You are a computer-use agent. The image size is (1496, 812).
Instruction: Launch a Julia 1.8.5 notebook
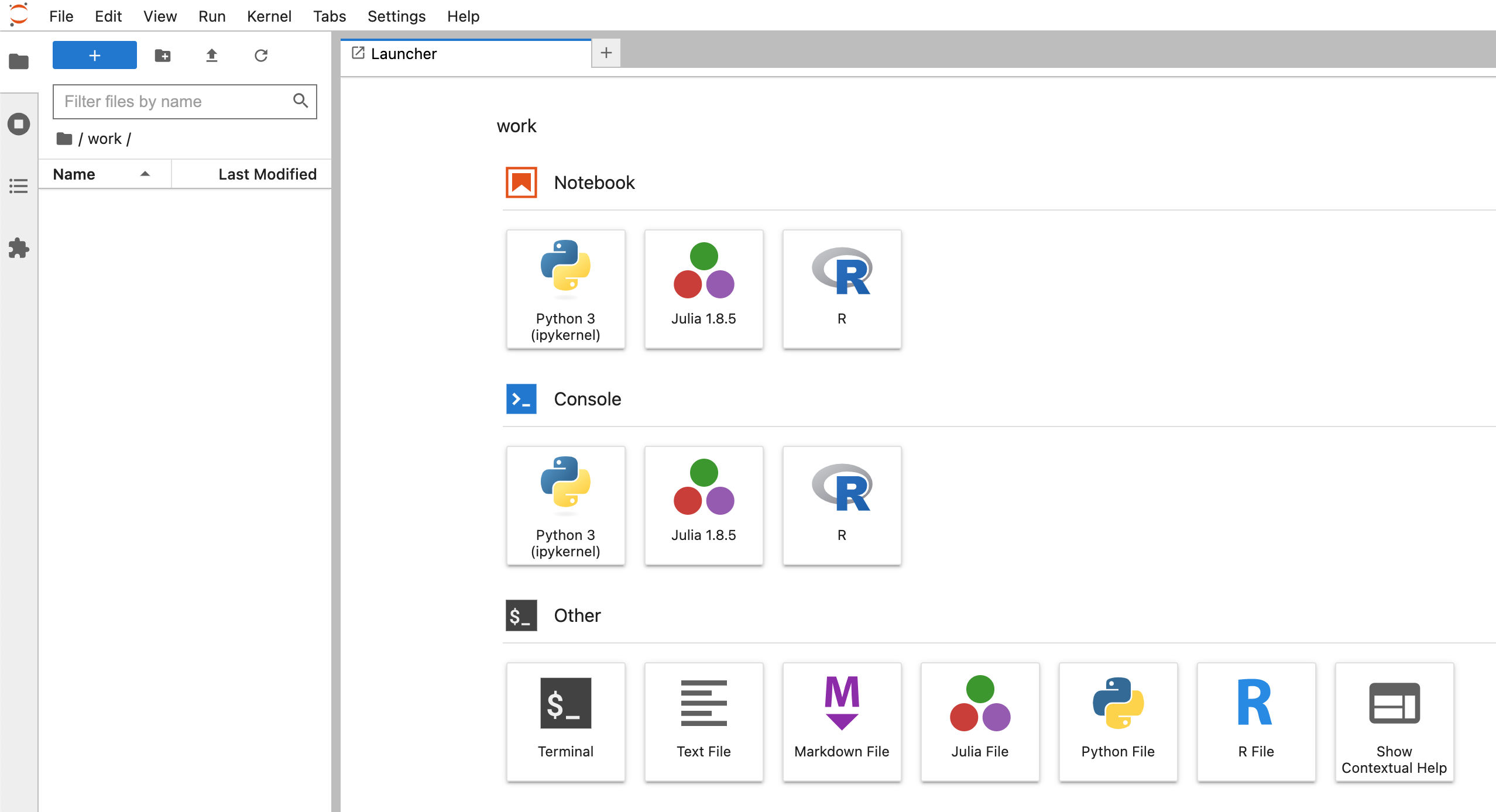click(x=704, y=289)
